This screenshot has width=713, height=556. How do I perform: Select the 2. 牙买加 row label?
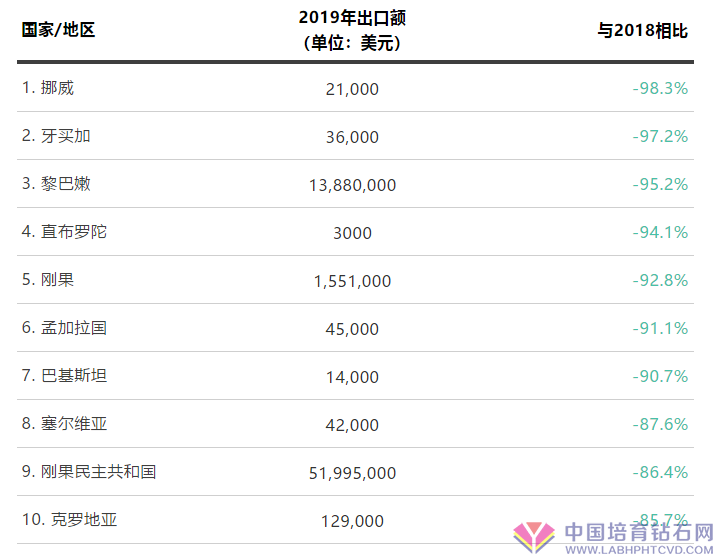56,136
